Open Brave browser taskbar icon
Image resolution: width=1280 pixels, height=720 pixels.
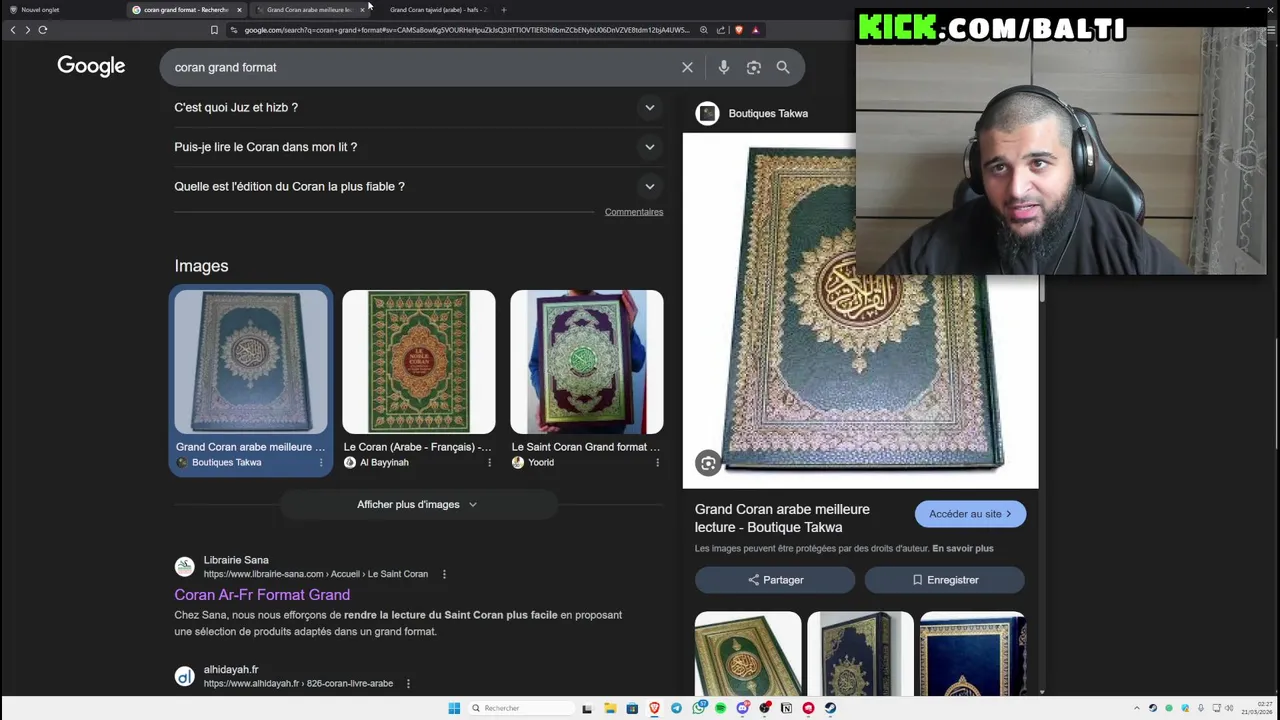coord(654,708)
